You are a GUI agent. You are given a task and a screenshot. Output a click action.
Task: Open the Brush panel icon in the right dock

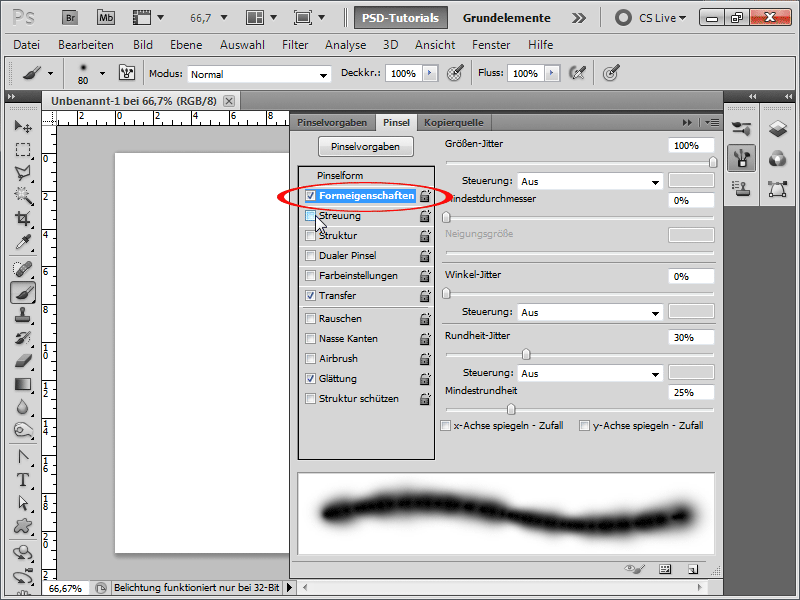[x=741, y=158]
